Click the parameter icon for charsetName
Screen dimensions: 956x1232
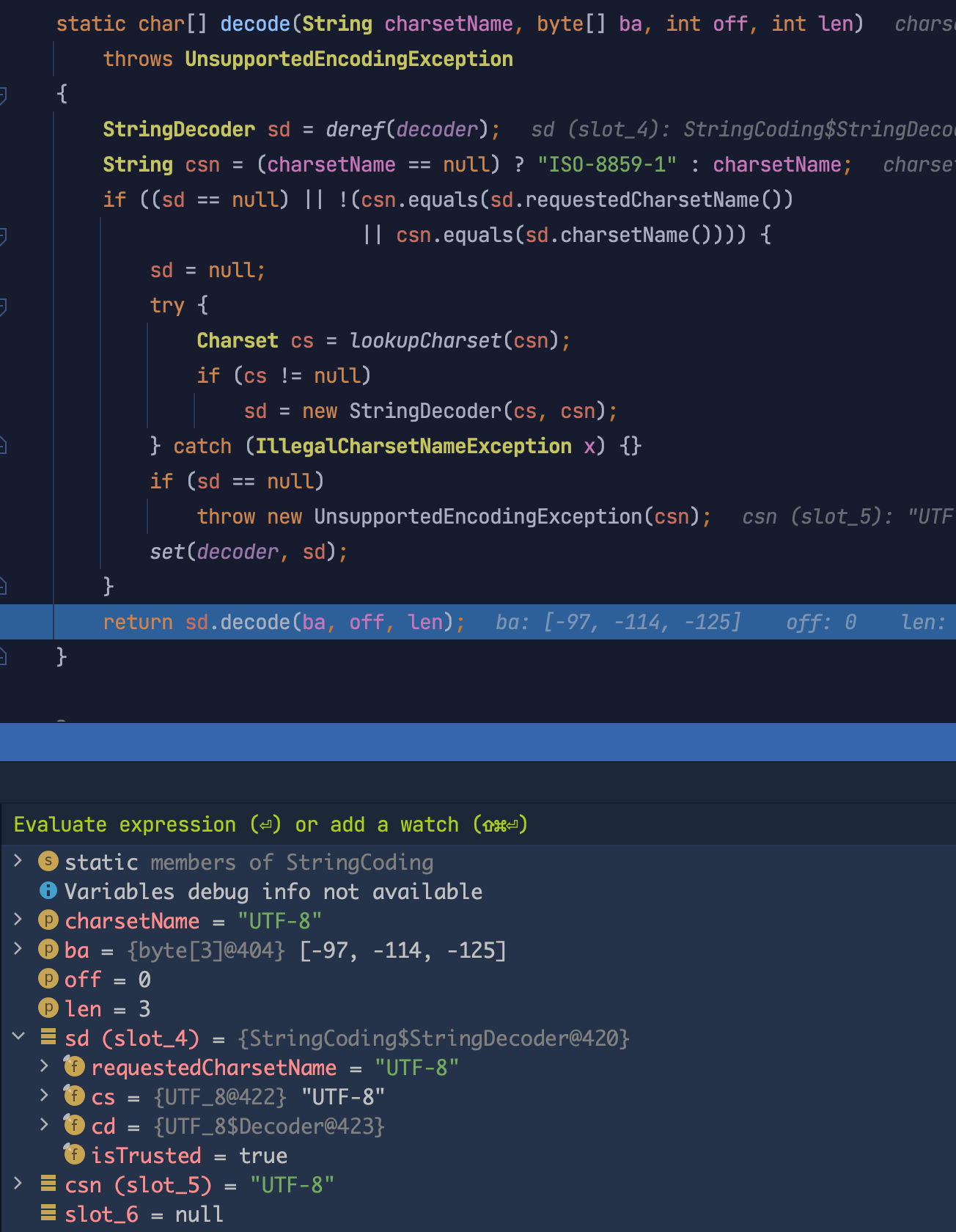48,920
